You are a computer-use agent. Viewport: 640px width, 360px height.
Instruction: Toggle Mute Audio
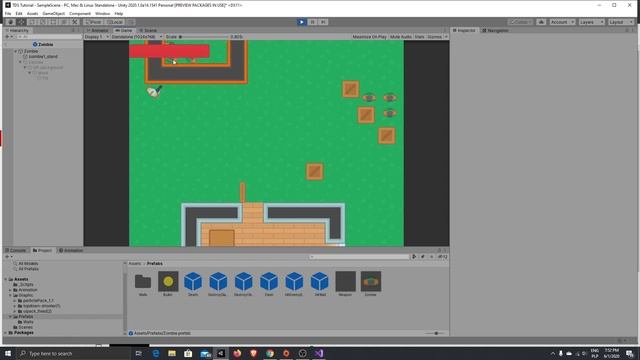[x=401, y=37]
